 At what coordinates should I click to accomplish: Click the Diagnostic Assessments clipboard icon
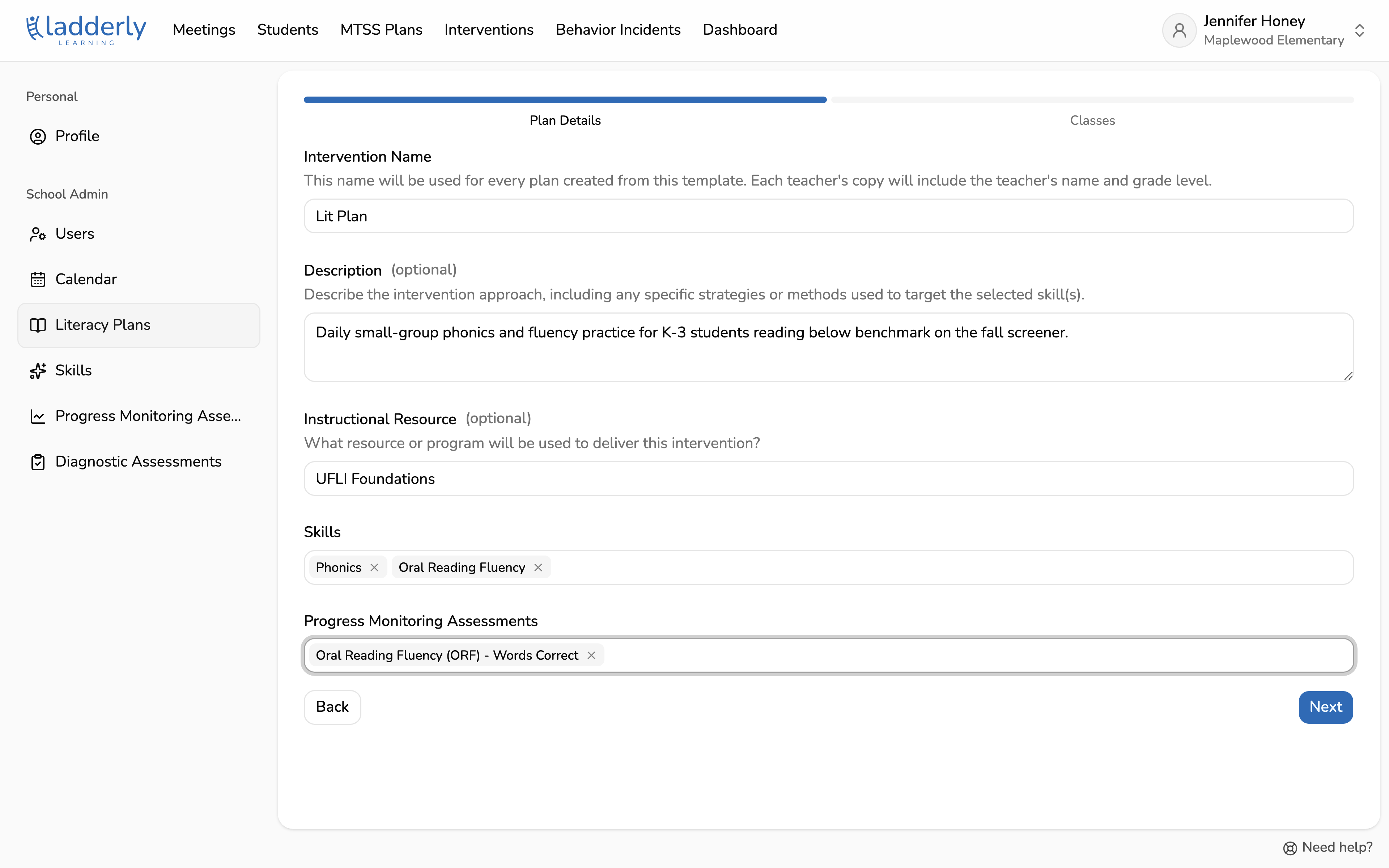38,462
